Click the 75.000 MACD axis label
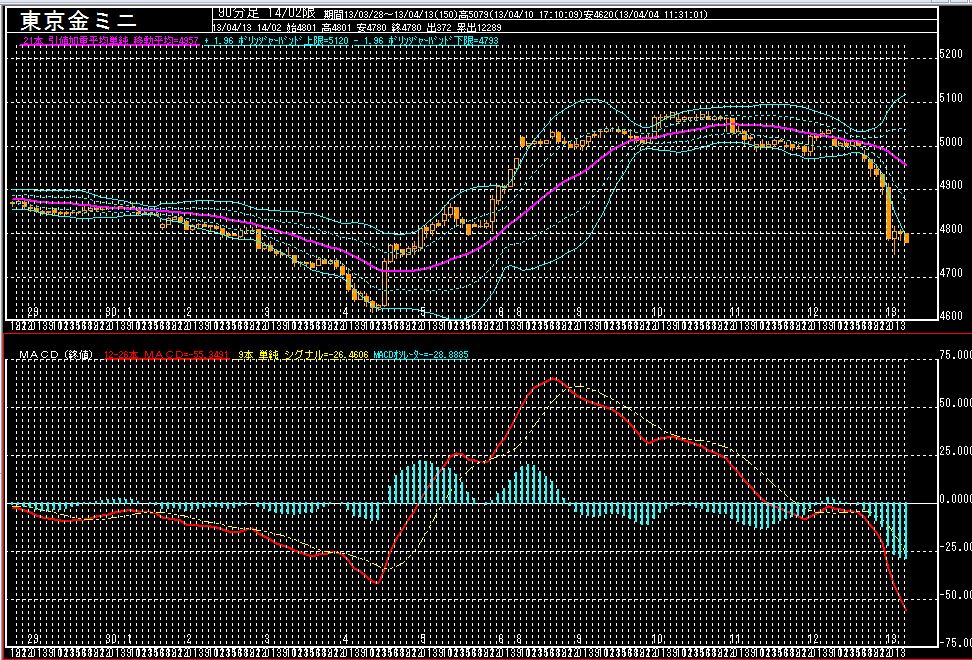The image size is (972, 660). [955, 355]
